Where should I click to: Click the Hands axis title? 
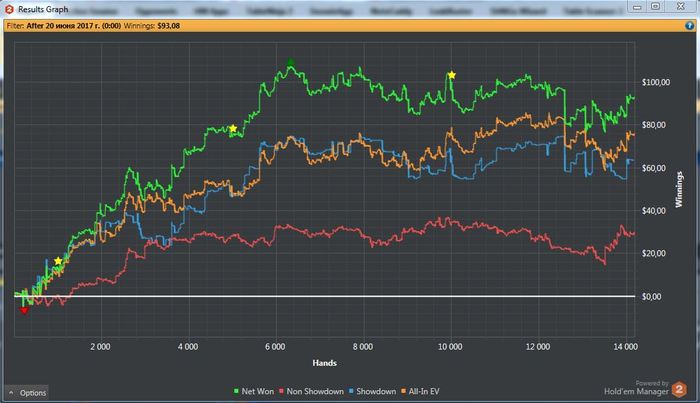click(325, 363)
